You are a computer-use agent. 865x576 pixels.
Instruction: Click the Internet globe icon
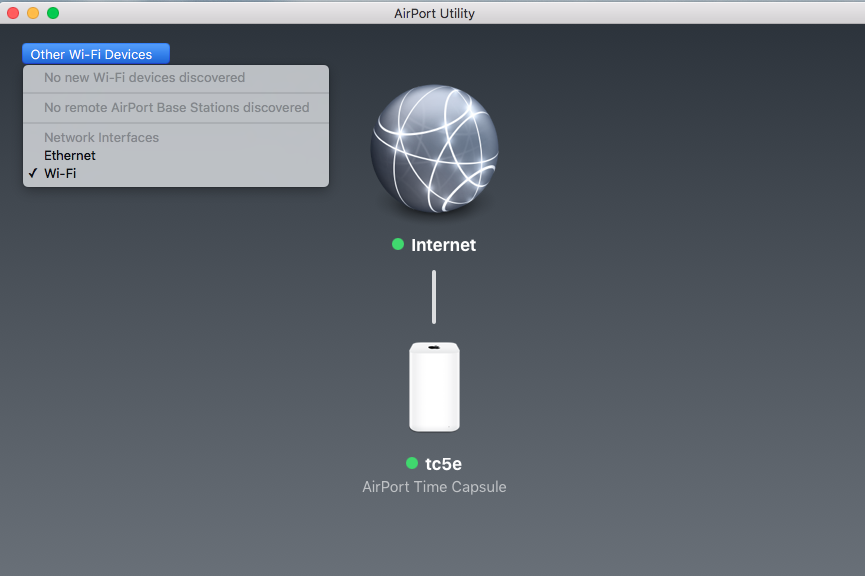coord(435,148)
